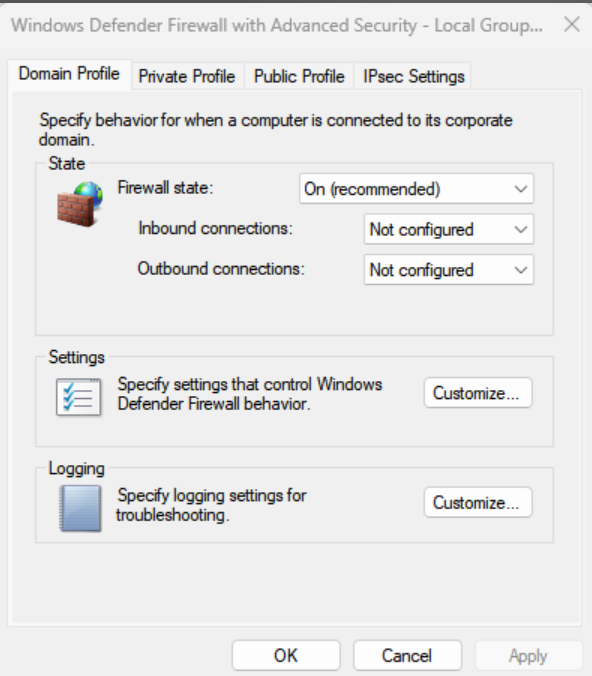Confirm the dialog with OK
This screenshot has height=676, width=592.
(286, 655)
